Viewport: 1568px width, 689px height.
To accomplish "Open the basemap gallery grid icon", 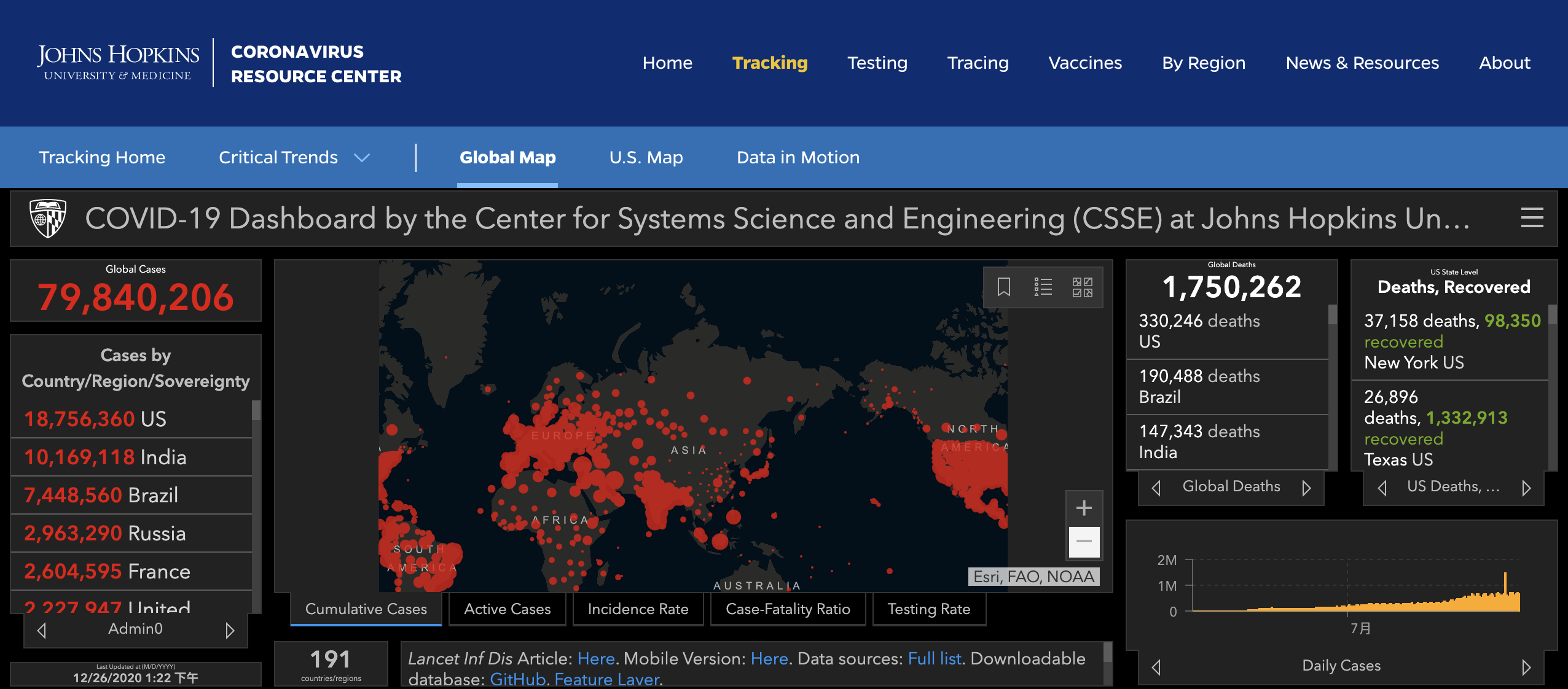I will pos(1082,287).
